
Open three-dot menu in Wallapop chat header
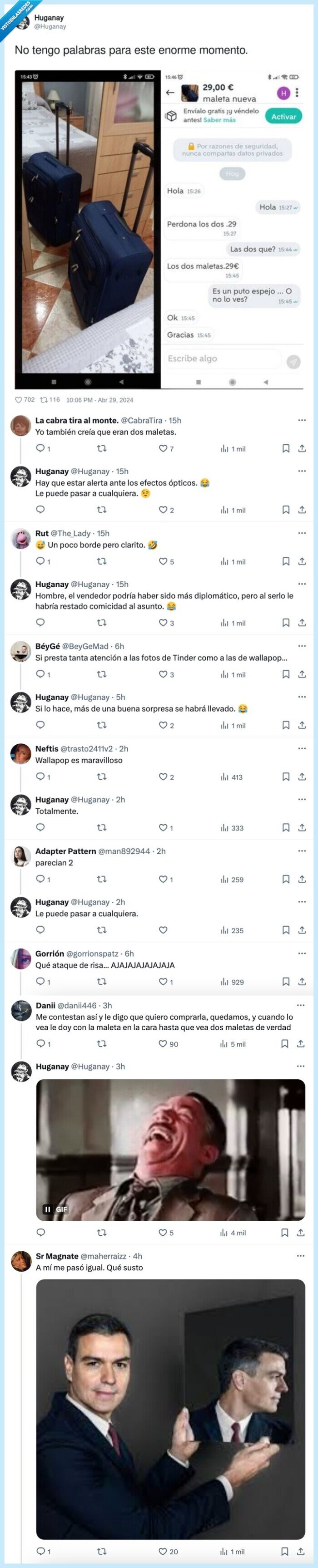[297, 93]
